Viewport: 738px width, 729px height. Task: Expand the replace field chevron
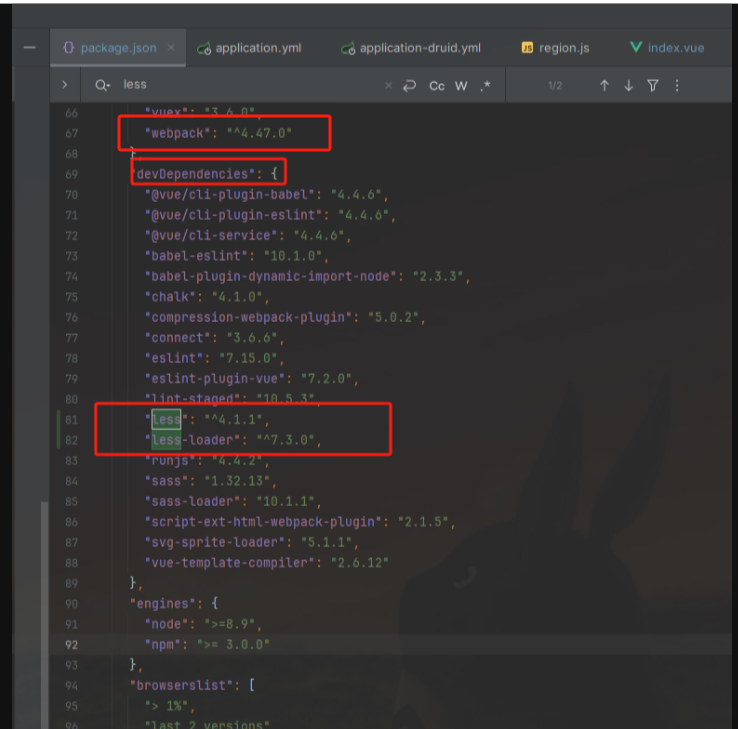[65, 85]
